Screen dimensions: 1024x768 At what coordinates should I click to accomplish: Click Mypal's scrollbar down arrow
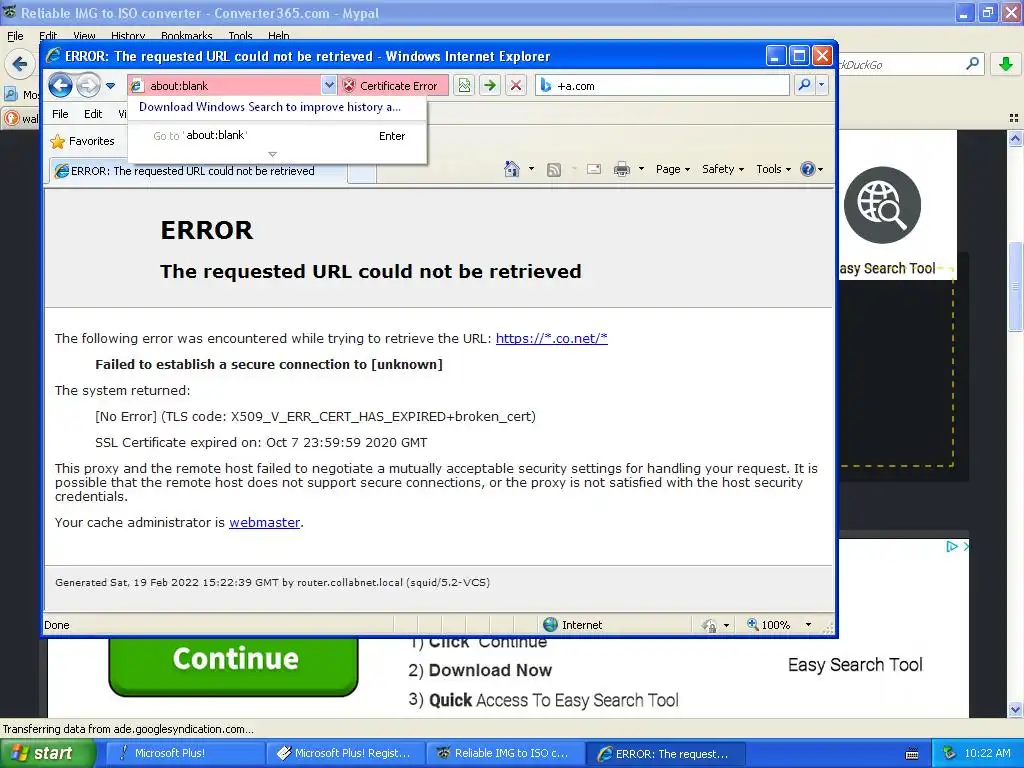click(1016, 709)
